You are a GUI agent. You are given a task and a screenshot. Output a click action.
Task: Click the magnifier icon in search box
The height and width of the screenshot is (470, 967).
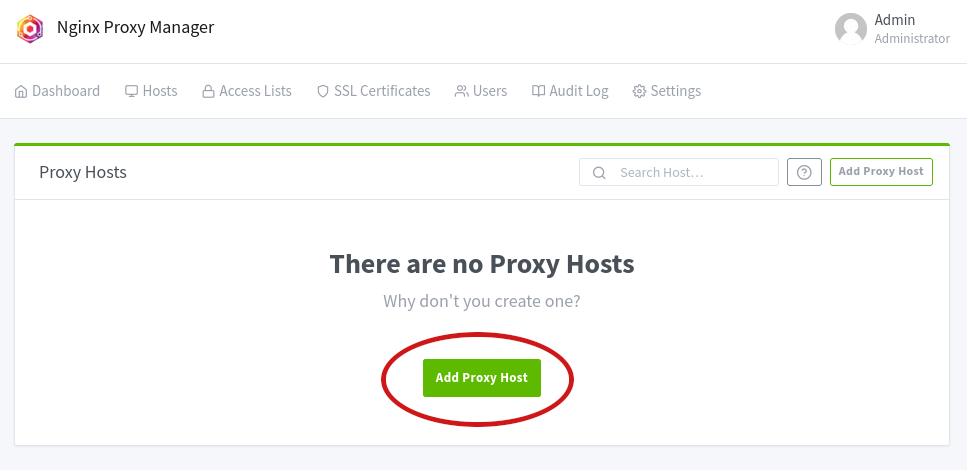pyautogui.click(x=600, y=173)
